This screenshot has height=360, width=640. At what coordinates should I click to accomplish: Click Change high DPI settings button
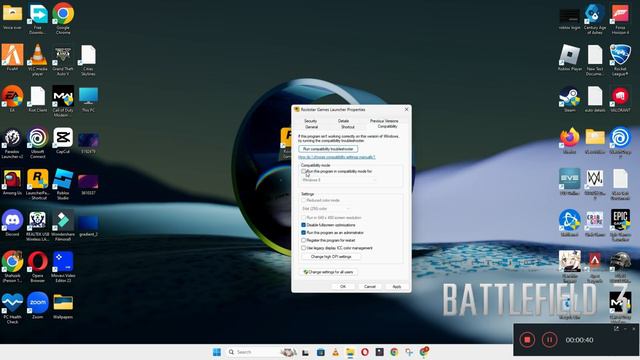[x=331, y=257]
